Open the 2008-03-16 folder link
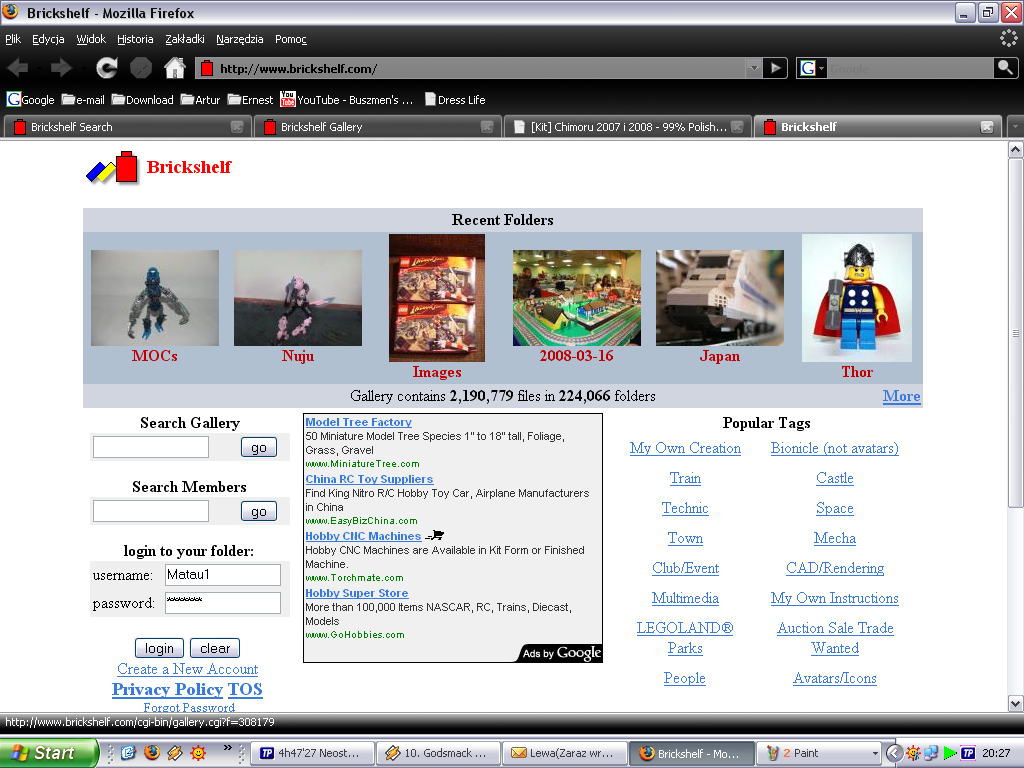The width and height of the screenshot is (1024, 768). pyautogui.click(x=576, y=356)
